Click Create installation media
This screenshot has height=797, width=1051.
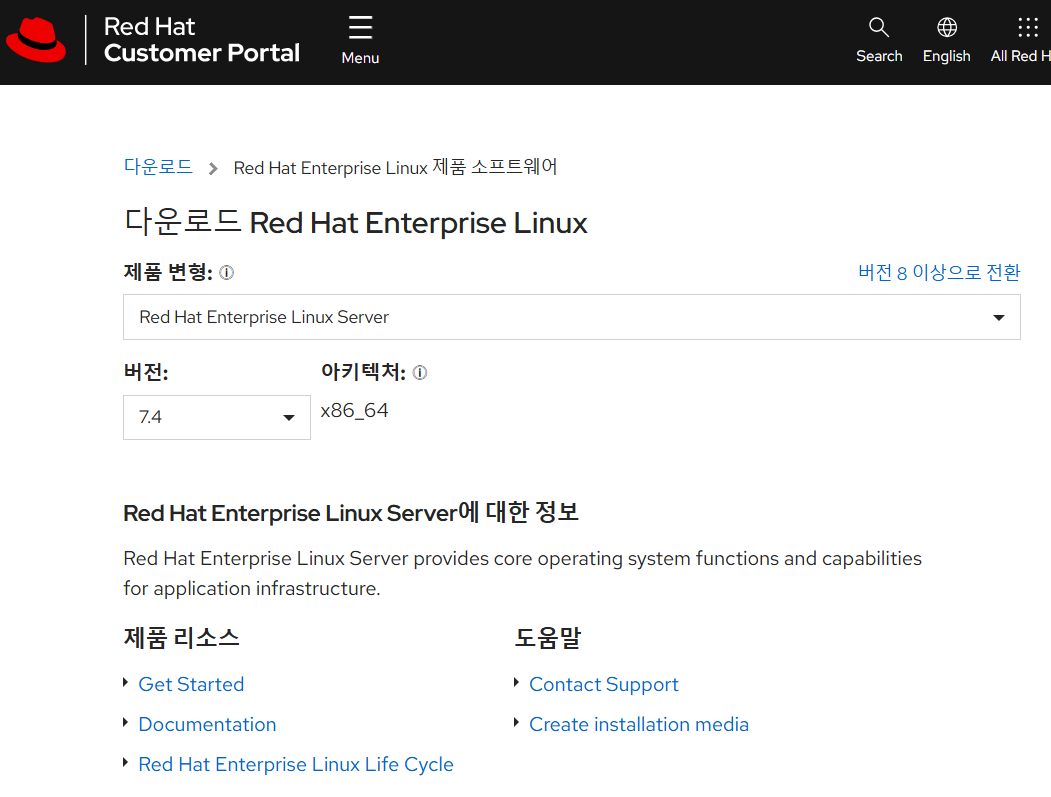638,724
